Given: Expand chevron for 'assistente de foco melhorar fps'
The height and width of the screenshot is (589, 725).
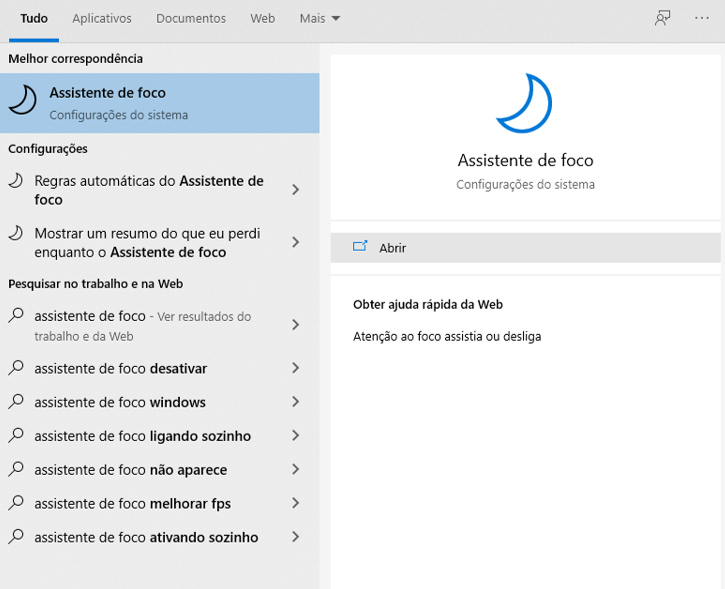Looking at the screenshot, I should (295, 503).
